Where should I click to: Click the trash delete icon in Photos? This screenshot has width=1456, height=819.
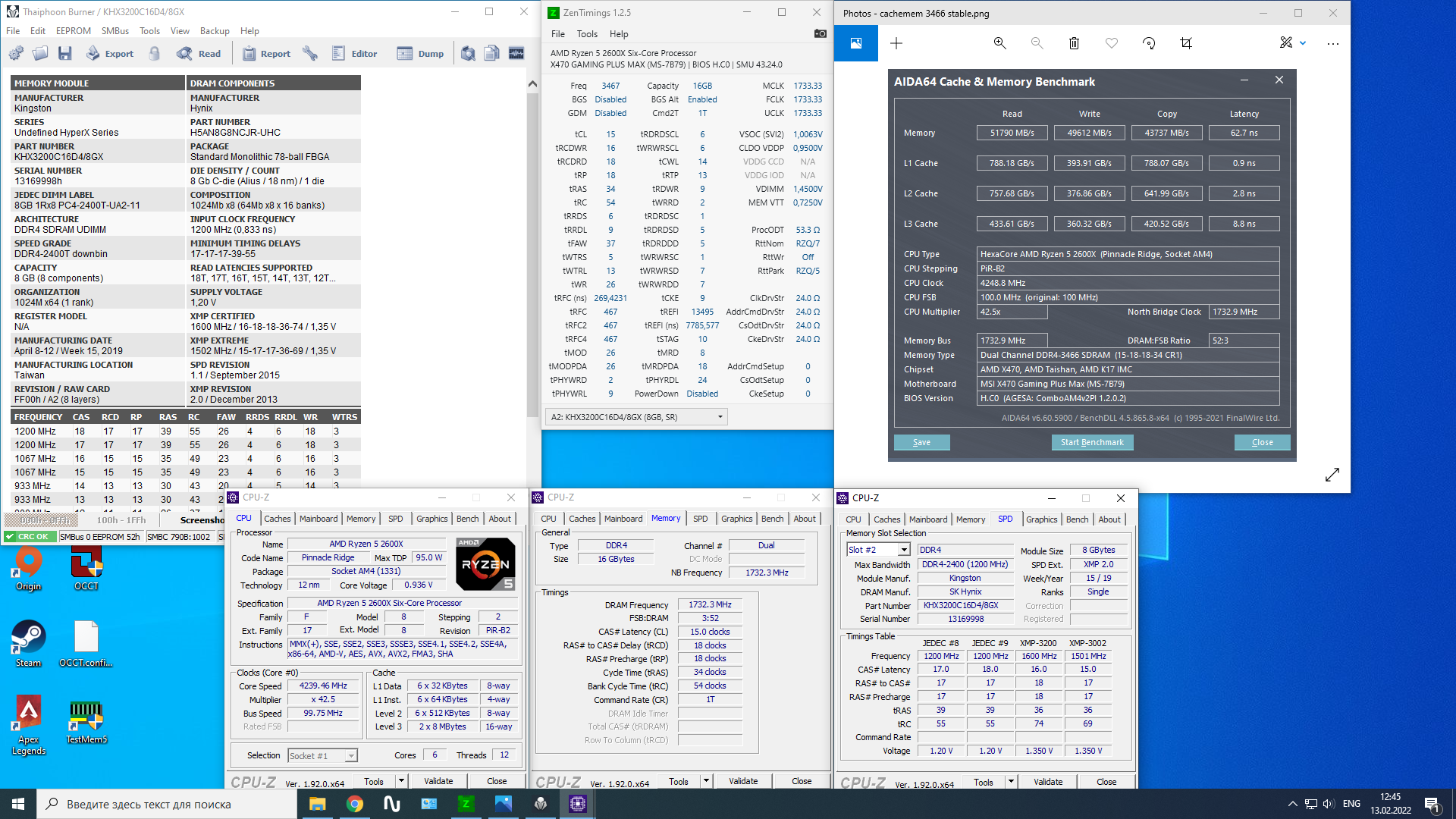[x=1074, y=43]
